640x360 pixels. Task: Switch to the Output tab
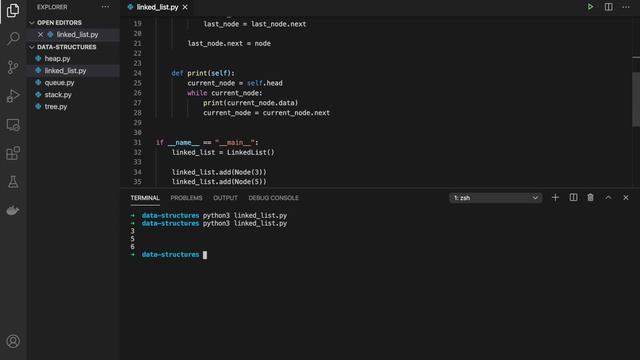click(225, 198)
